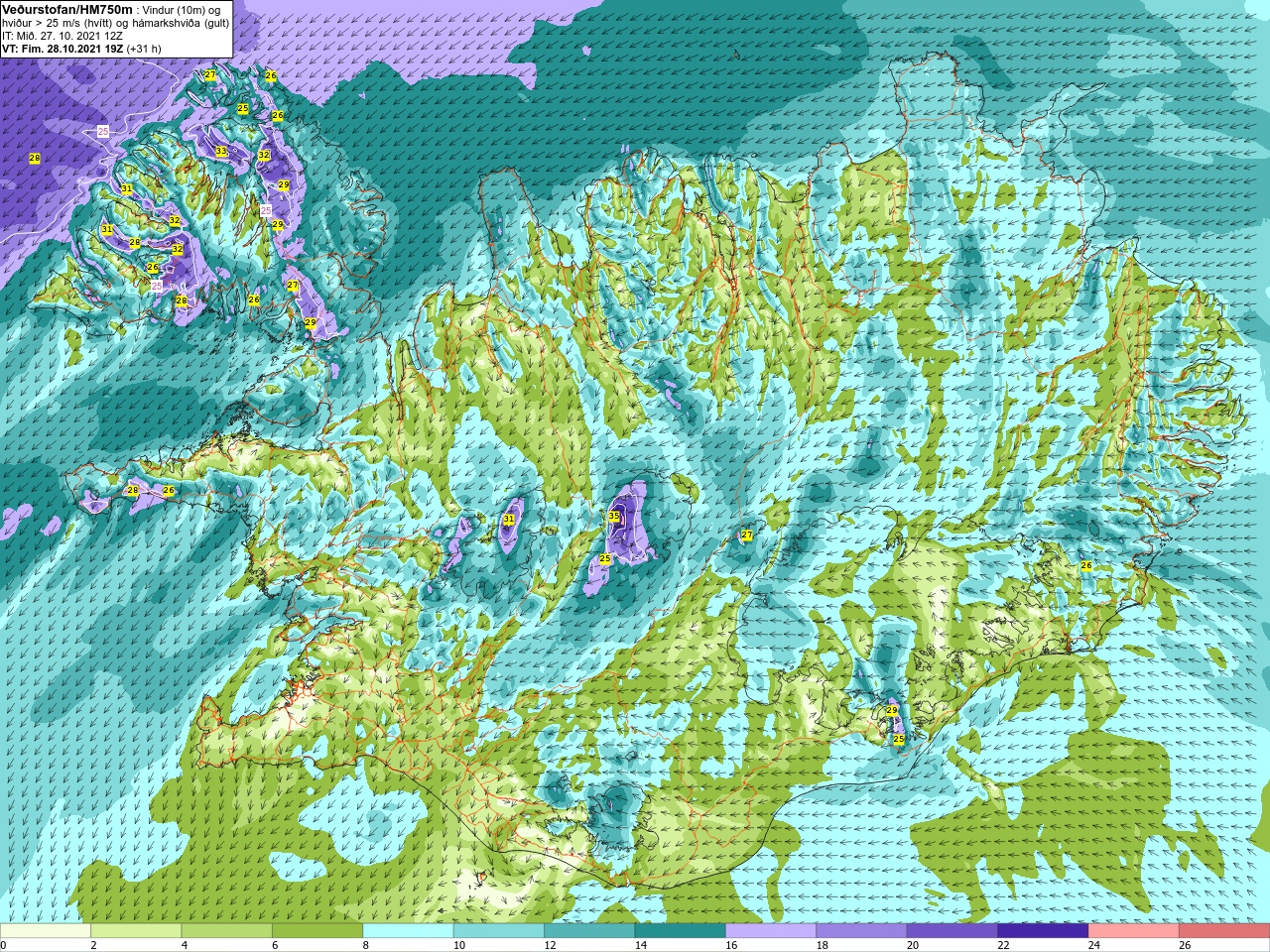
Task: Click the 20–22 m/s violet legend swatch
Action: click(952, 931)
